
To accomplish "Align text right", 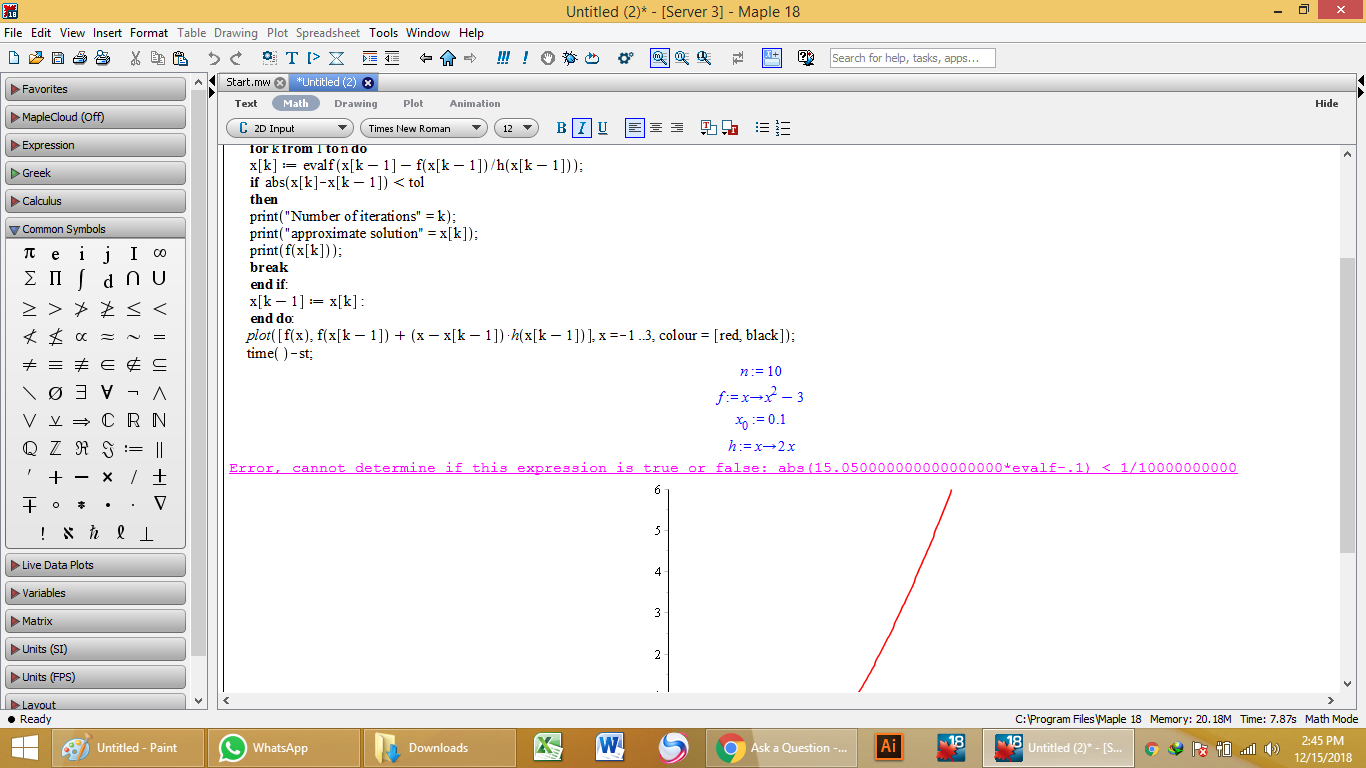I will point(677,128).
